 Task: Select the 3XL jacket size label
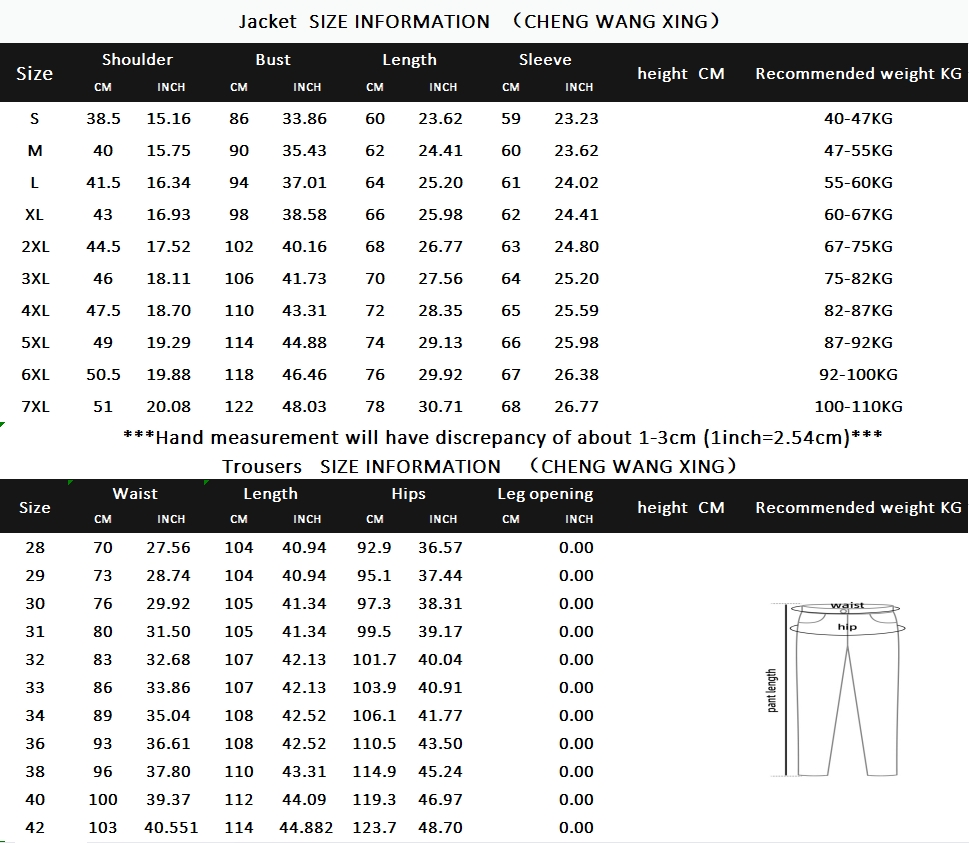[35, 279]
